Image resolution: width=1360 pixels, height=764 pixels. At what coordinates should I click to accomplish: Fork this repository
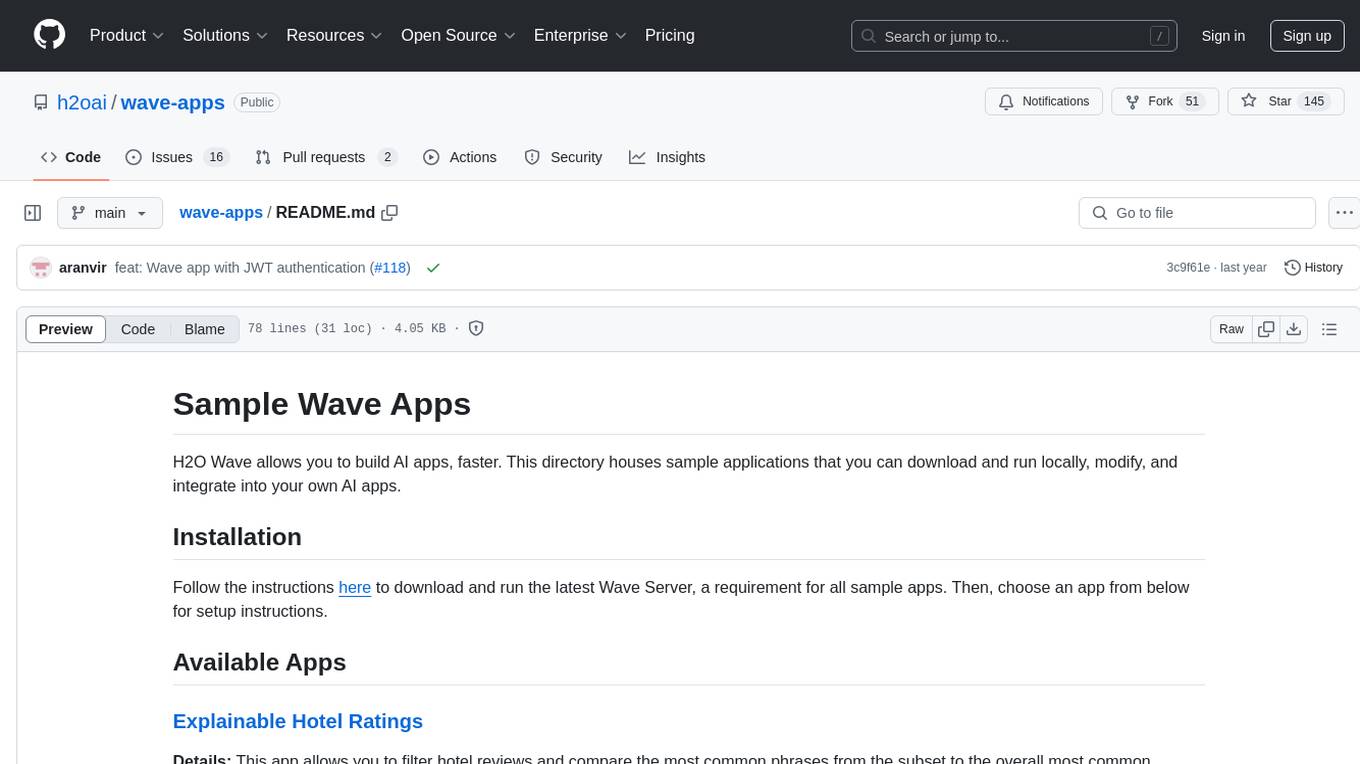(x=1164, y=101)
